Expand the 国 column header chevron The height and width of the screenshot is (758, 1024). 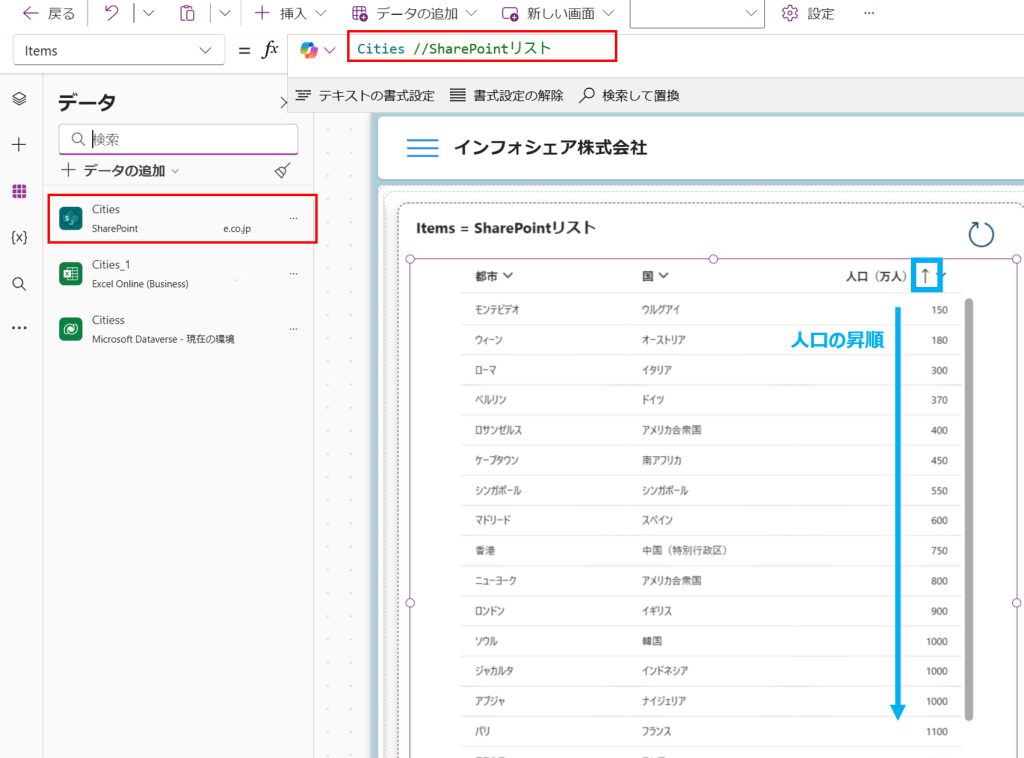pyautogui.click(x=663, y=276)
